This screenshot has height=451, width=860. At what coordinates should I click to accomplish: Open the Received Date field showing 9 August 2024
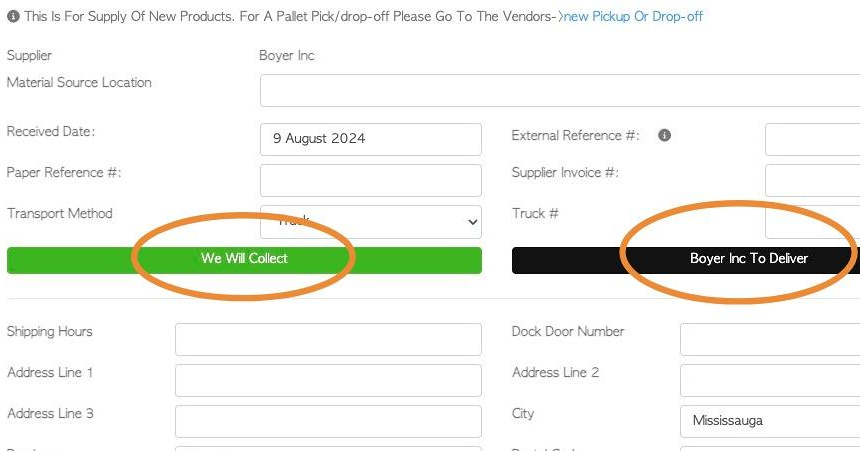[371, 139]
